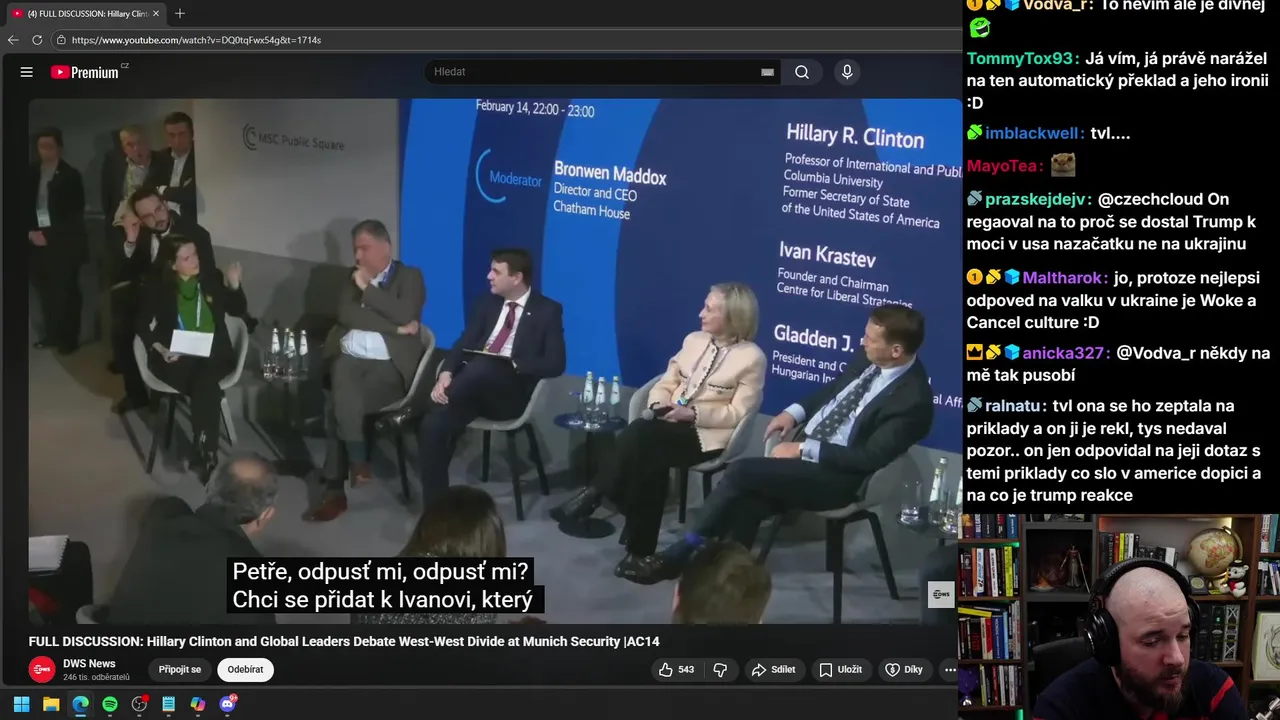Click chat username prazskejdejv
This screenshot has width=1280, height=720.
[x=1036, y=199]
